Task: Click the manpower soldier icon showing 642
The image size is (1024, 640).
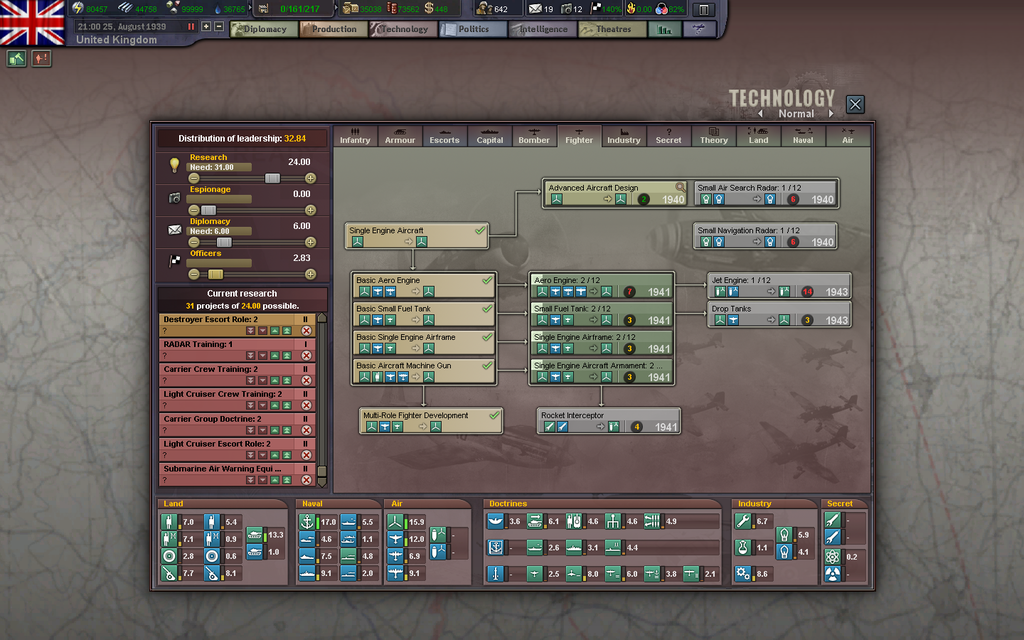Action: 484,8
